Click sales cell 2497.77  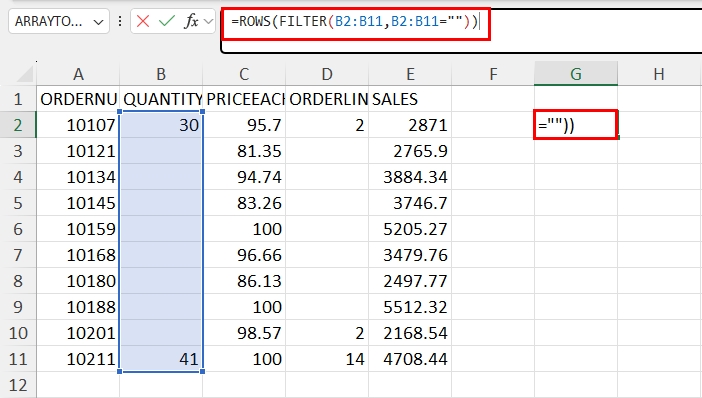(x=410, y=281)
